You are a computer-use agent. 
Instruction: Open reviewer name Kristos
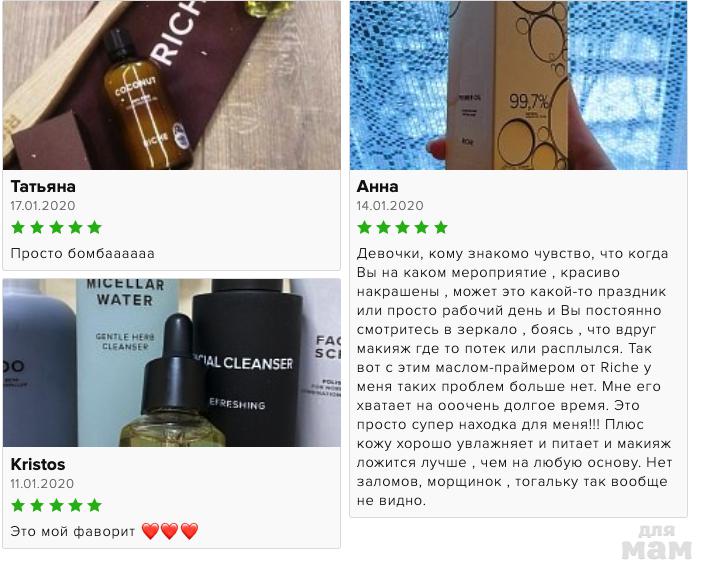point(38,464)
